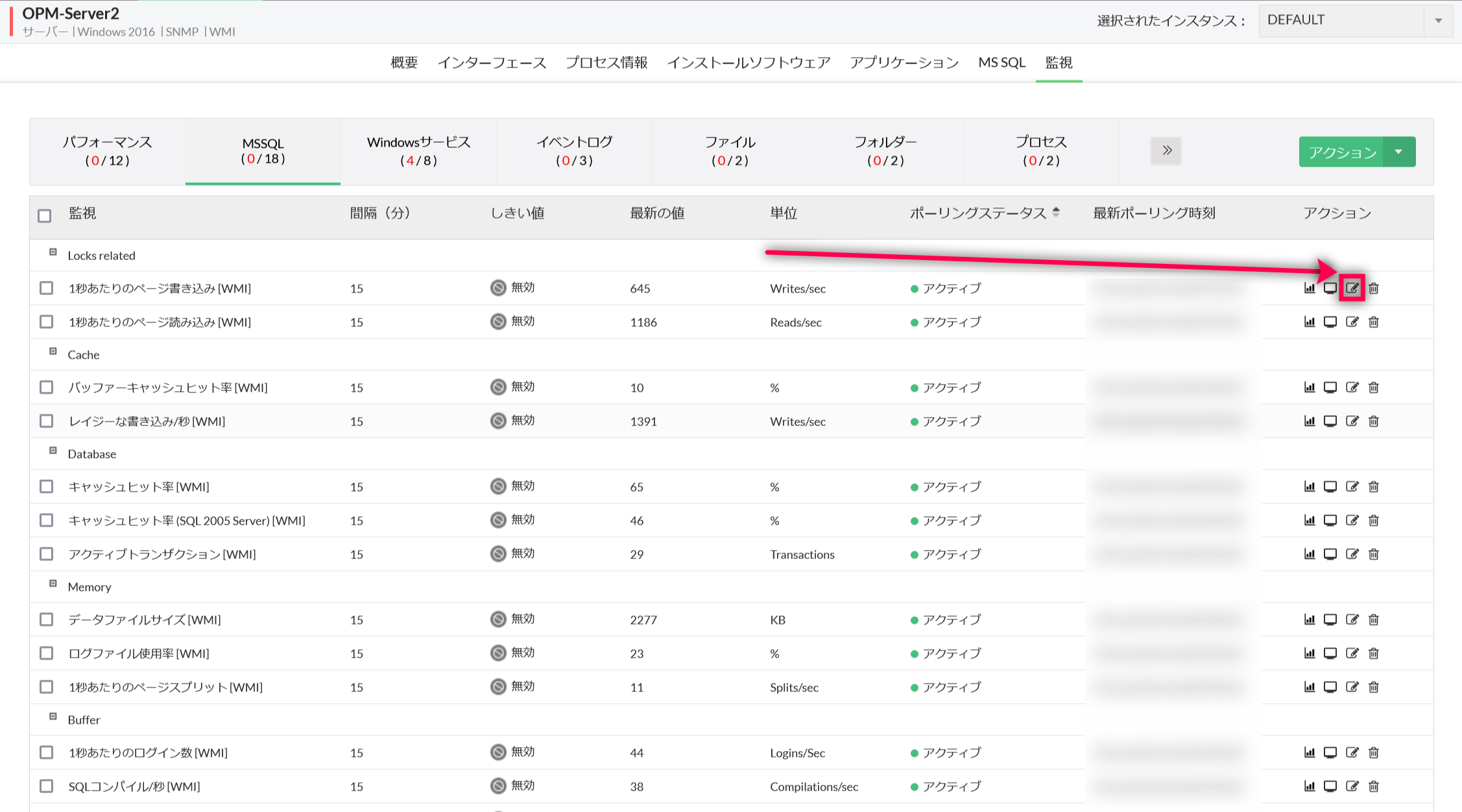Click the disabled threshold icon for キャッシュヒット率 [WMI]
This screenshot has width=1462, height=812.
[497, 486]
